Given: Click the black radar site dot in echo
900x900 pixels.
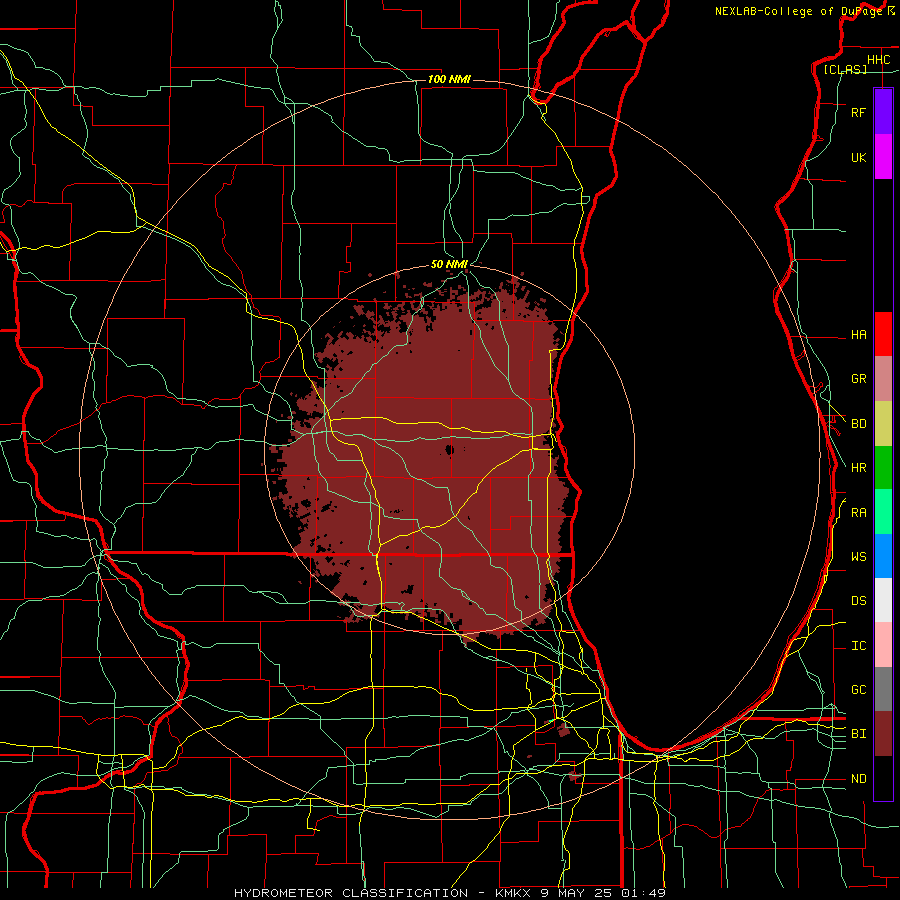Looking at the screenshot, I should pos(449,450).
